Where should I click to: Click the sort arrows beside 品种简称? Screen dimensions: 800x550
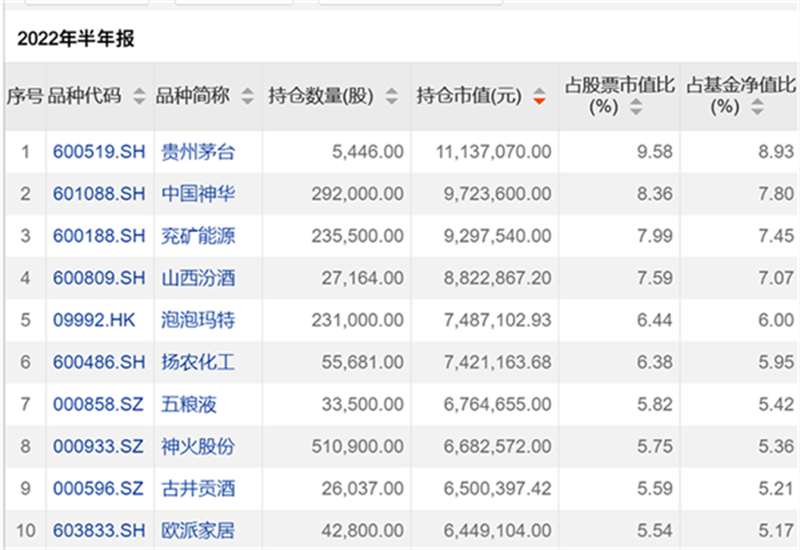pos(247,97)
